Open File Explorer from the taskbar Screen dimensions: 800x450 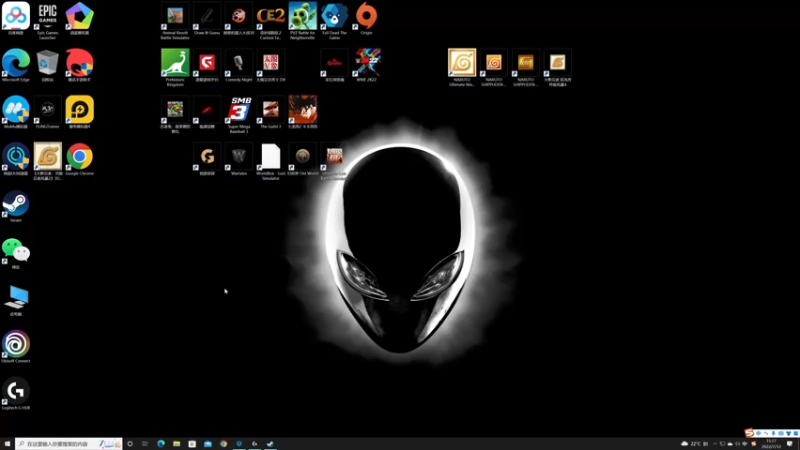(177, 444)
